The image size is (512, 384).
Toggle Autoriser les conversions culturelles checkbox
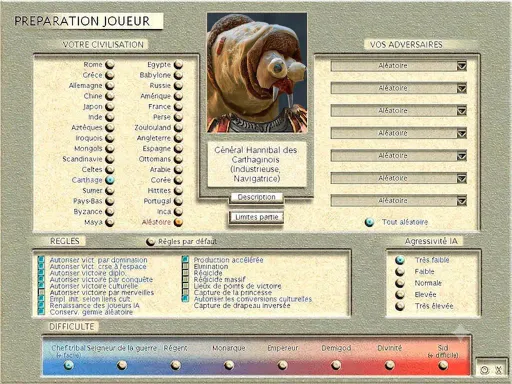click(x=185, y=299)
